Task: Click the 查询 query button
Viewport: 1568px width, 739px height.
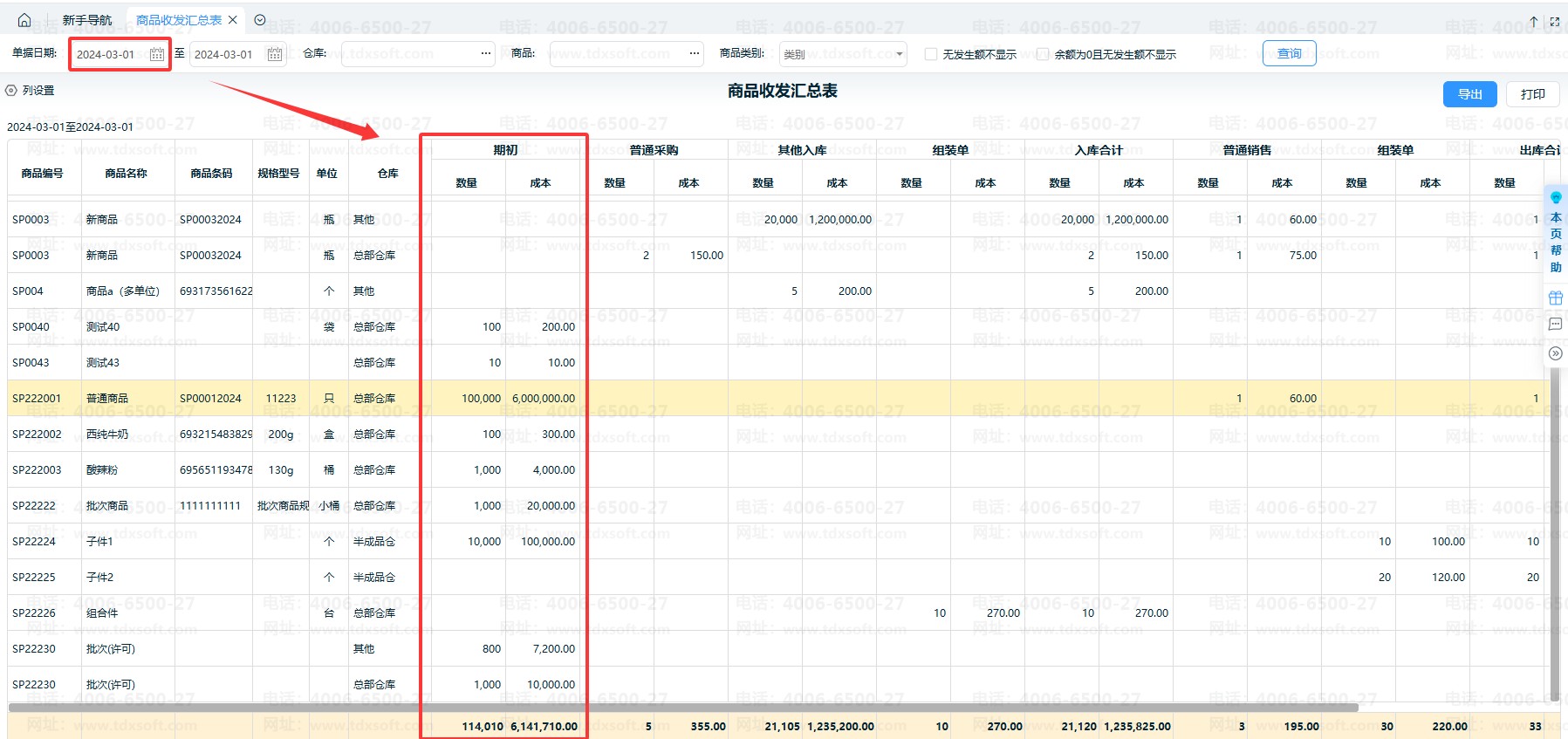Action: [1289, 54]
